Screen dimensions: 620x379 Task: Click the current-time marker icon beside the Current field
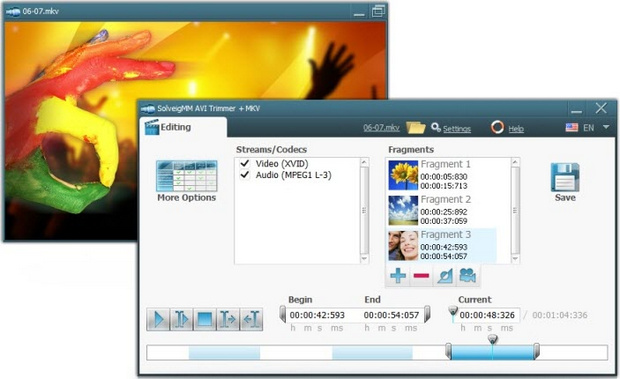pyautogui.click(x=453, y=313)
